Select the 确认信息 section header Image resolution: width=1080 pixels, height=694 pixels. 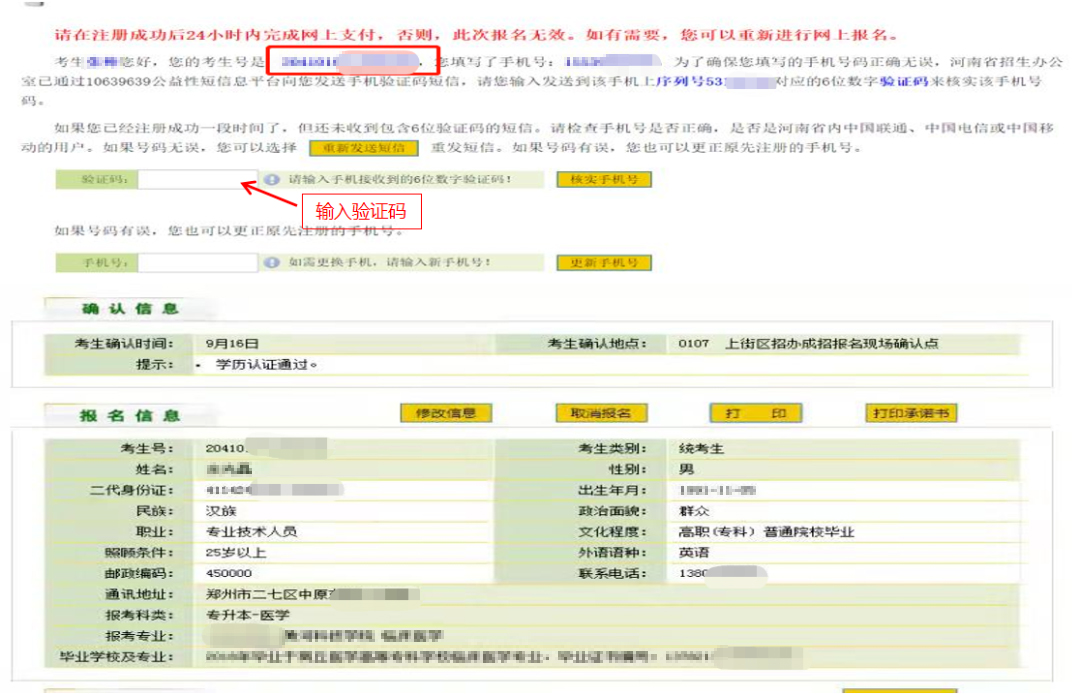click(x=129, y=309)
